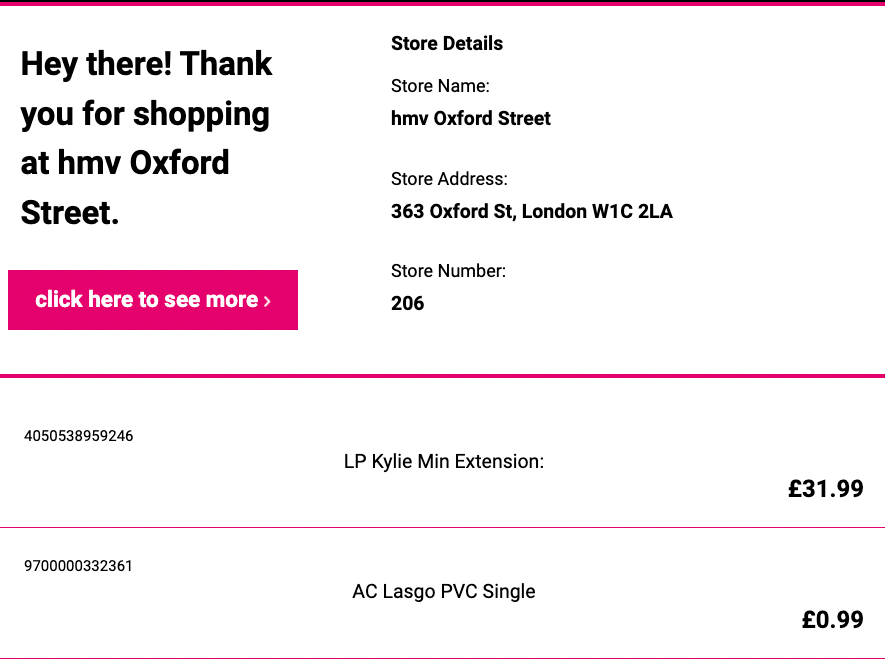Select barcode 4050538959246

[x=78, y=436]
